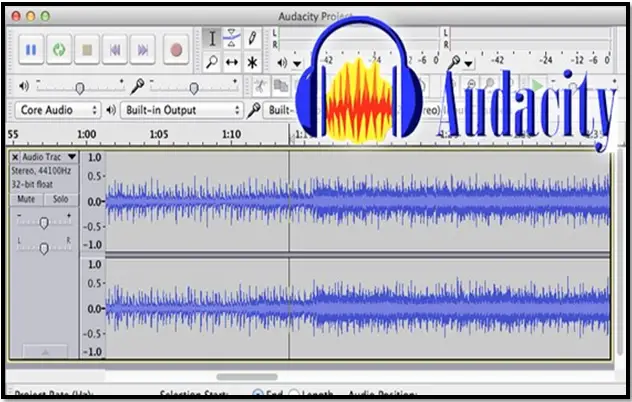Pick the pencil Draw tool
632x402 pixels.
click(252, 38)
